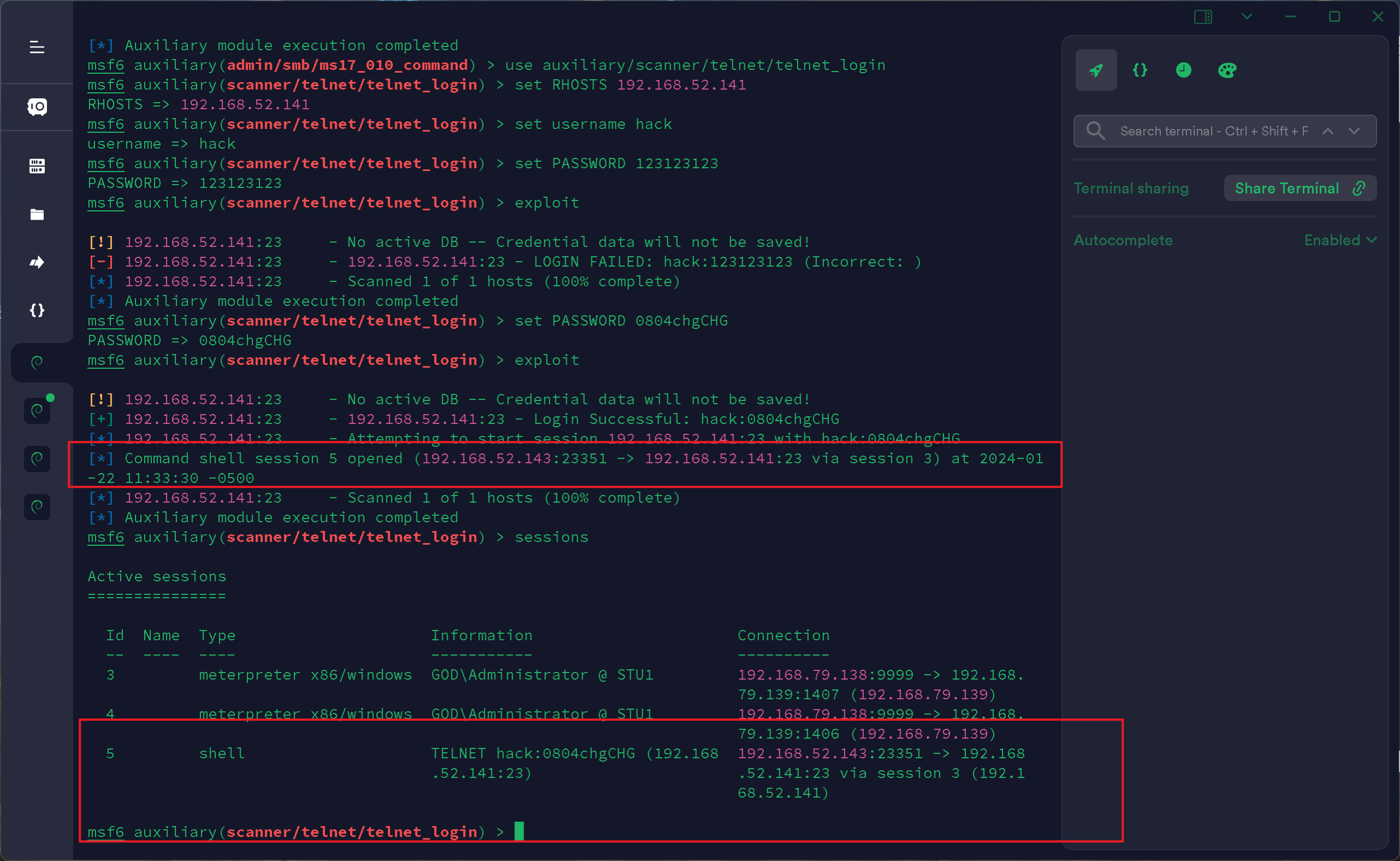The height and width of the screenshot is (861, 1400).
Task: Open the Port Forwarding arrow icon
Action: (37, 262)
